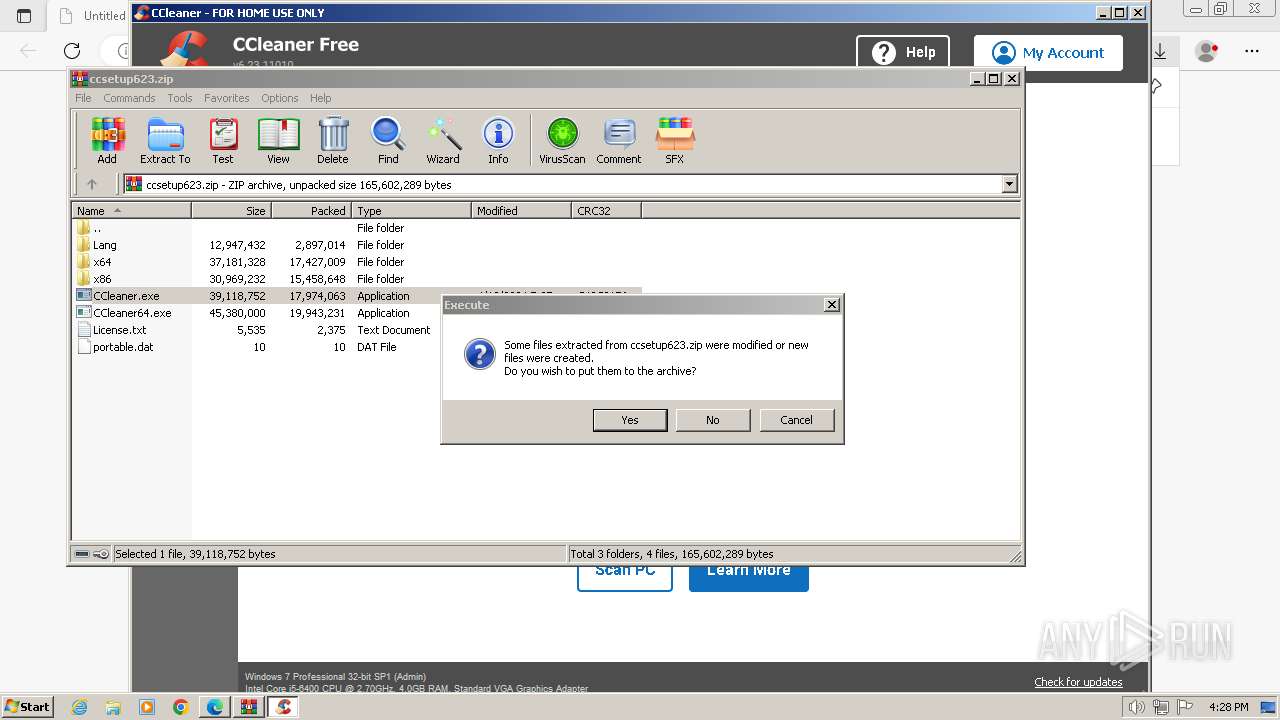Click the Windows Start button
This screenshot has height=720, width=1280.
(27, 706)
